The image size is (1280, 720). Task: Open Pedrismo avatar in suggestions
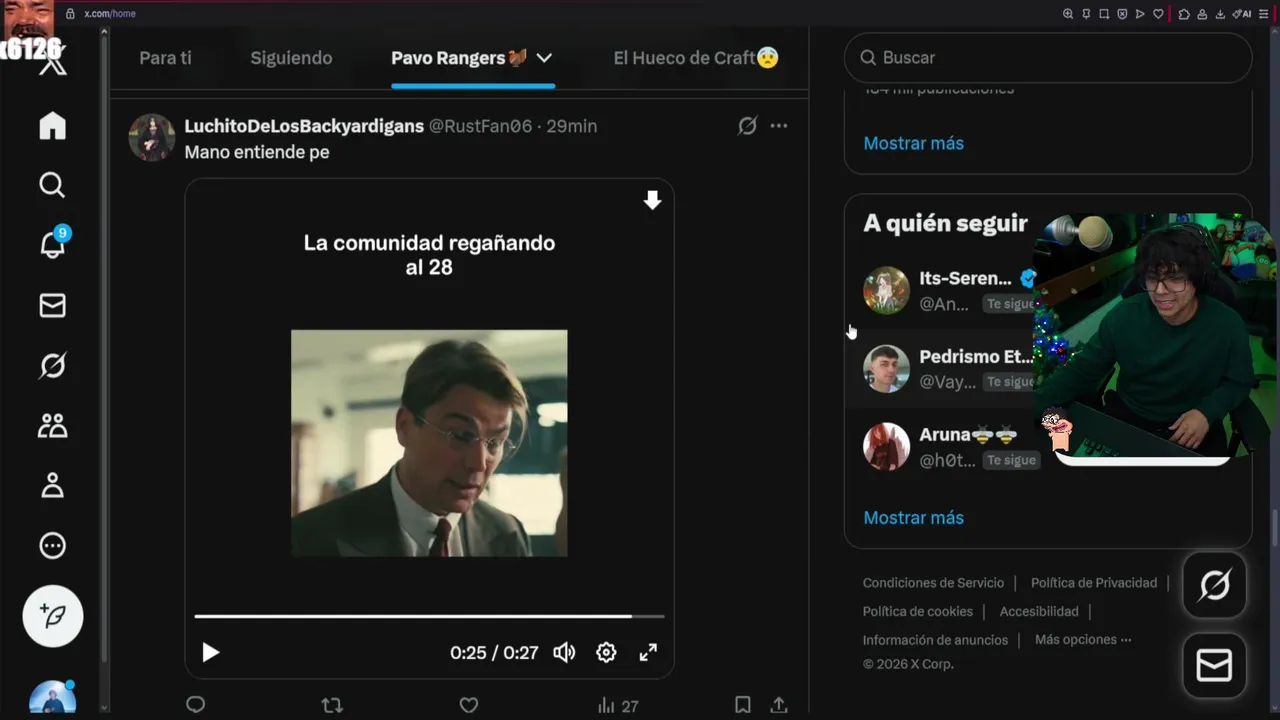pos(886,369)
